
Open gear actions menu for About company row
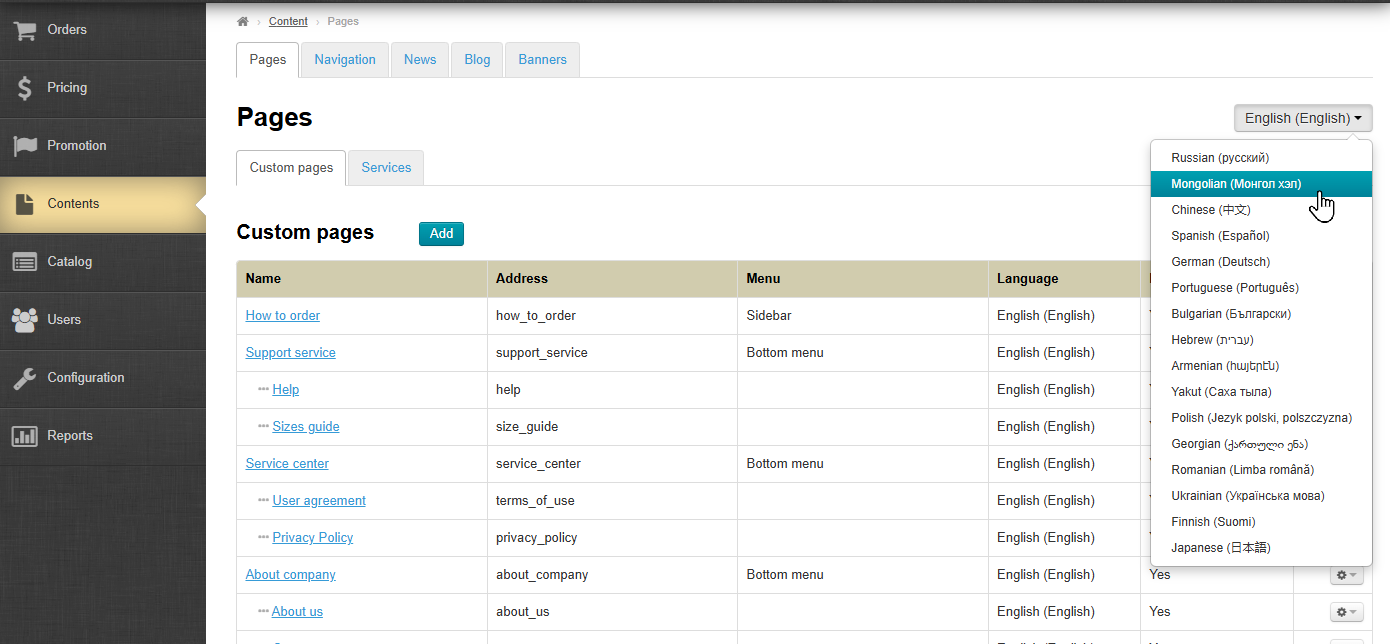pos(1346,575)
